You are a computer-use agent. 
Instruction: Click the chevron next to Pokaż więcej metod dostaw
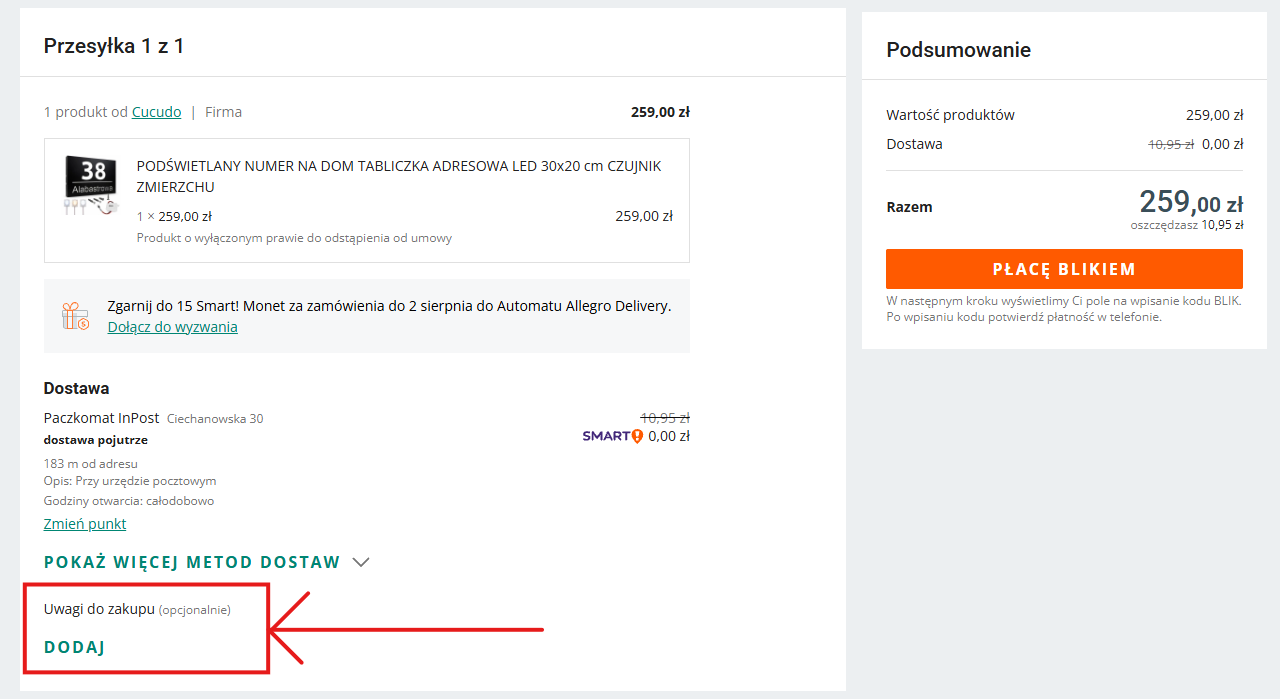361,562
